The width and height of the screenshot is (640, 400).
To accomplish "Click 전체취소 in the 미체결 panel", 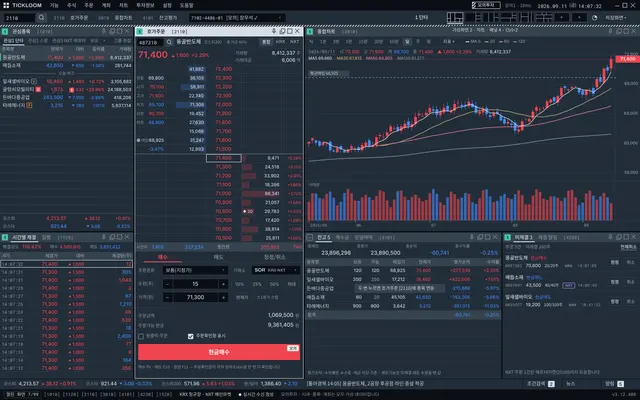I will point(628,247).
